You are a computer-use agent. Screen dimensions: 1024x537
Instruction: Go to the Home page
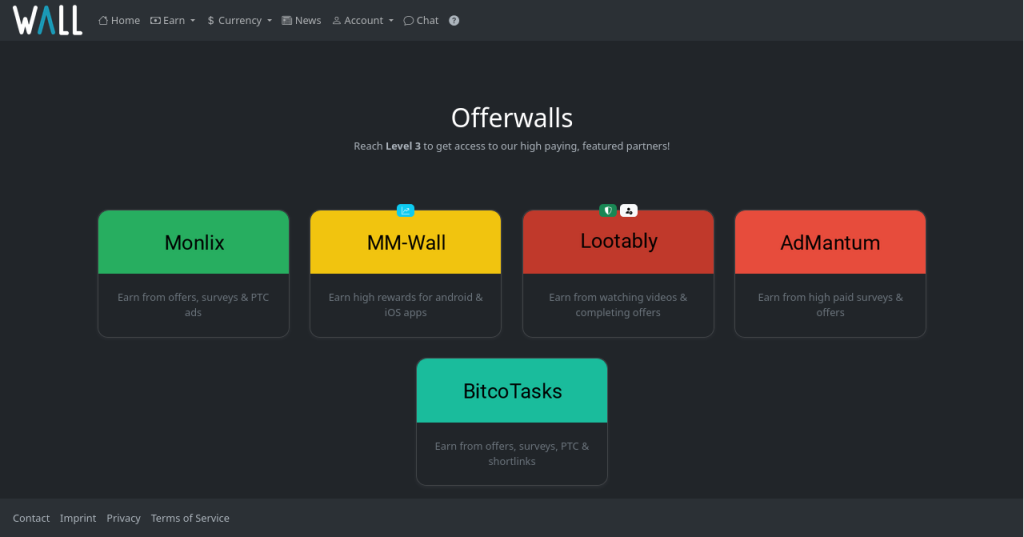point(119,20)
